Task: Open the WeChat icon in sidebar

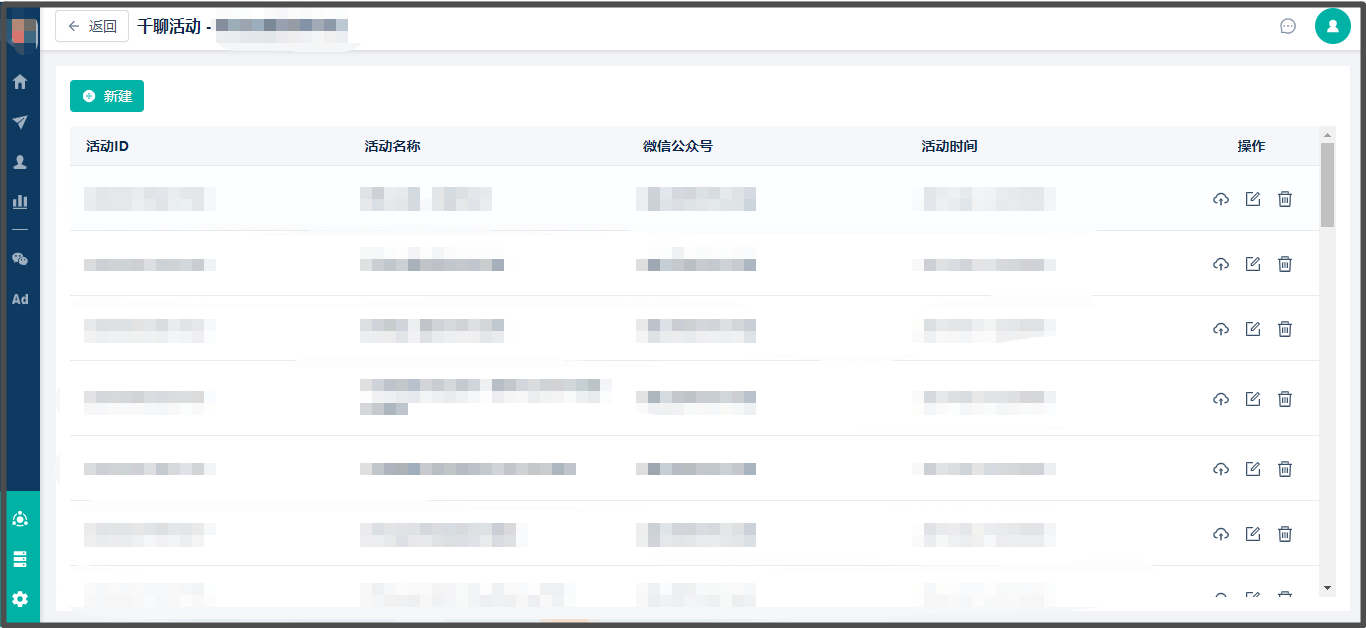Action: tap(20, 259)
